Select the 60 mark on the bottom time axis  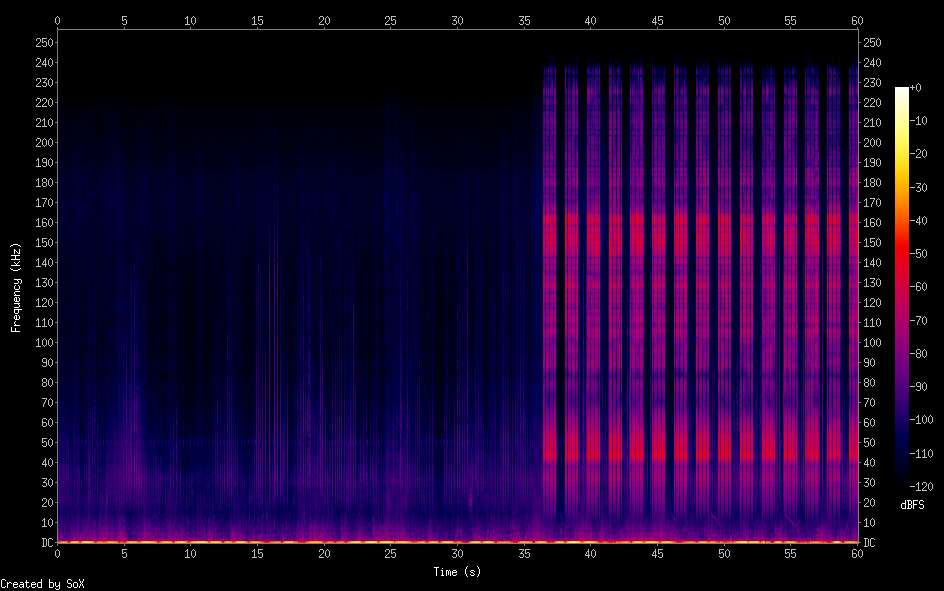(858, 554)
